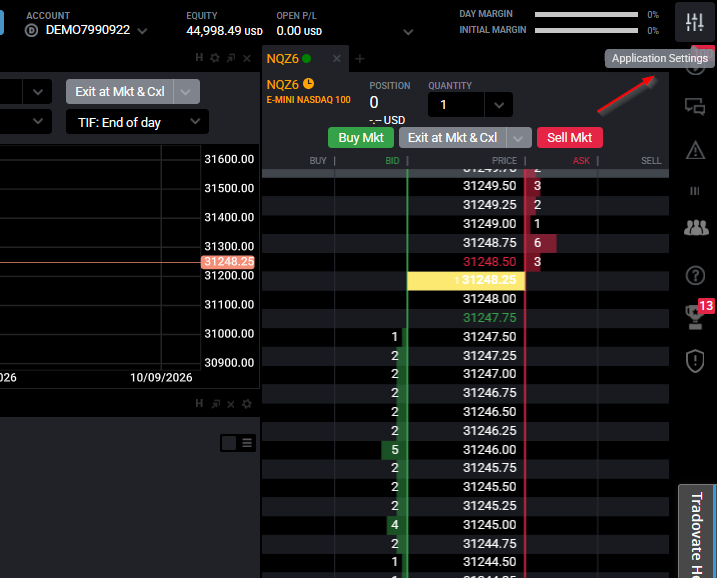This screenshot has width=717, height=578.
Task: Click the Quantity input field
Action: [456, 105]
